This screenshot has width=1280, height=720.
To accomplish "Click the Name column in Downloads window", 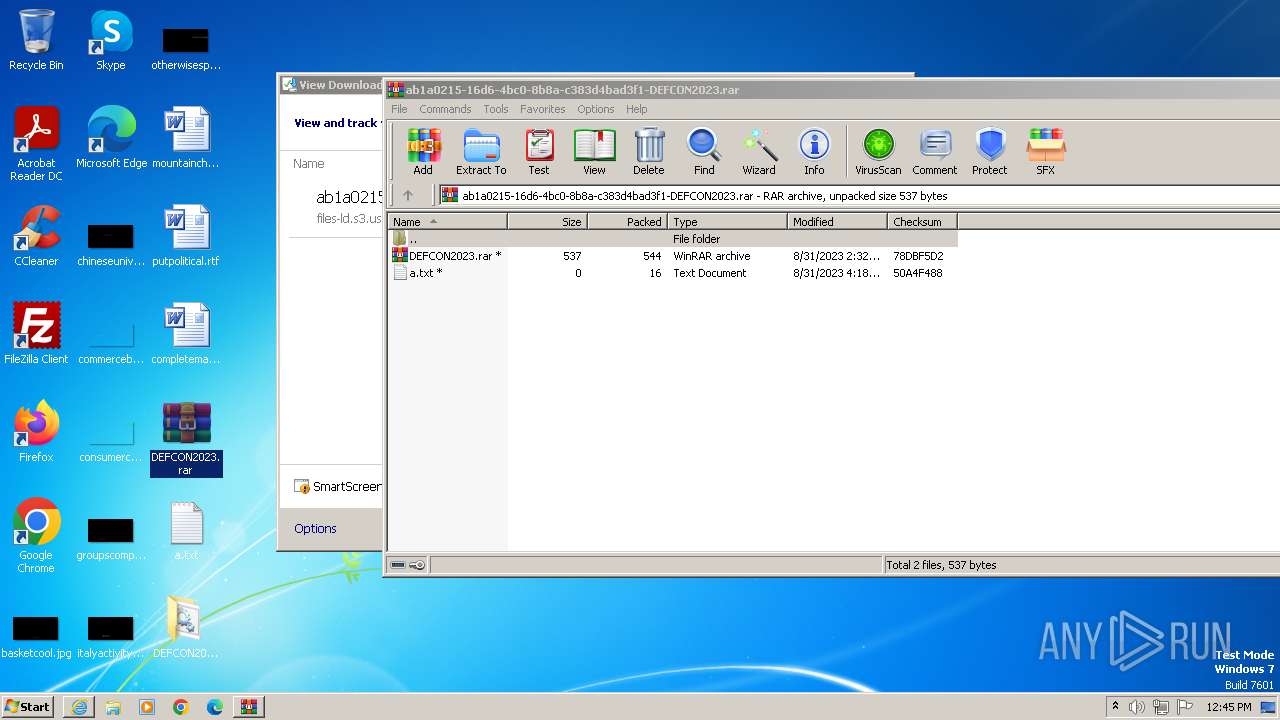I will point(309,164).
